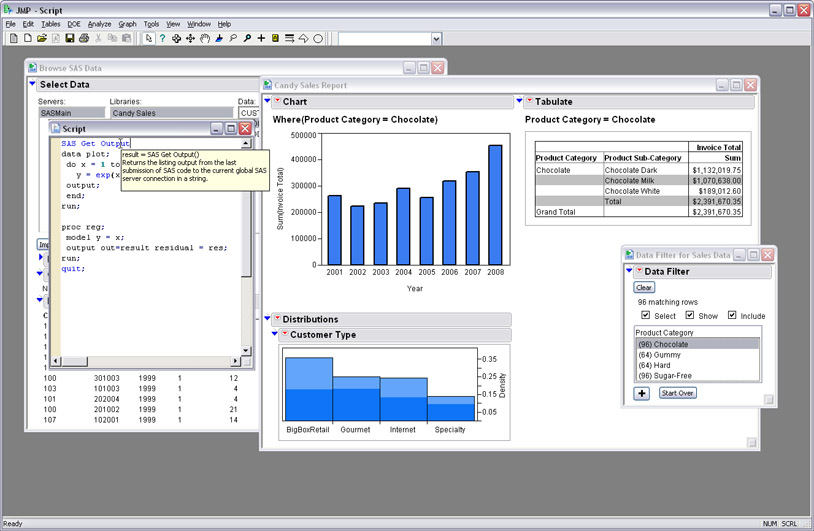This screenshot has width=814, height=531.
Task: Open the Tools menu
Action: pyautogui.click(x=151, y=24)
